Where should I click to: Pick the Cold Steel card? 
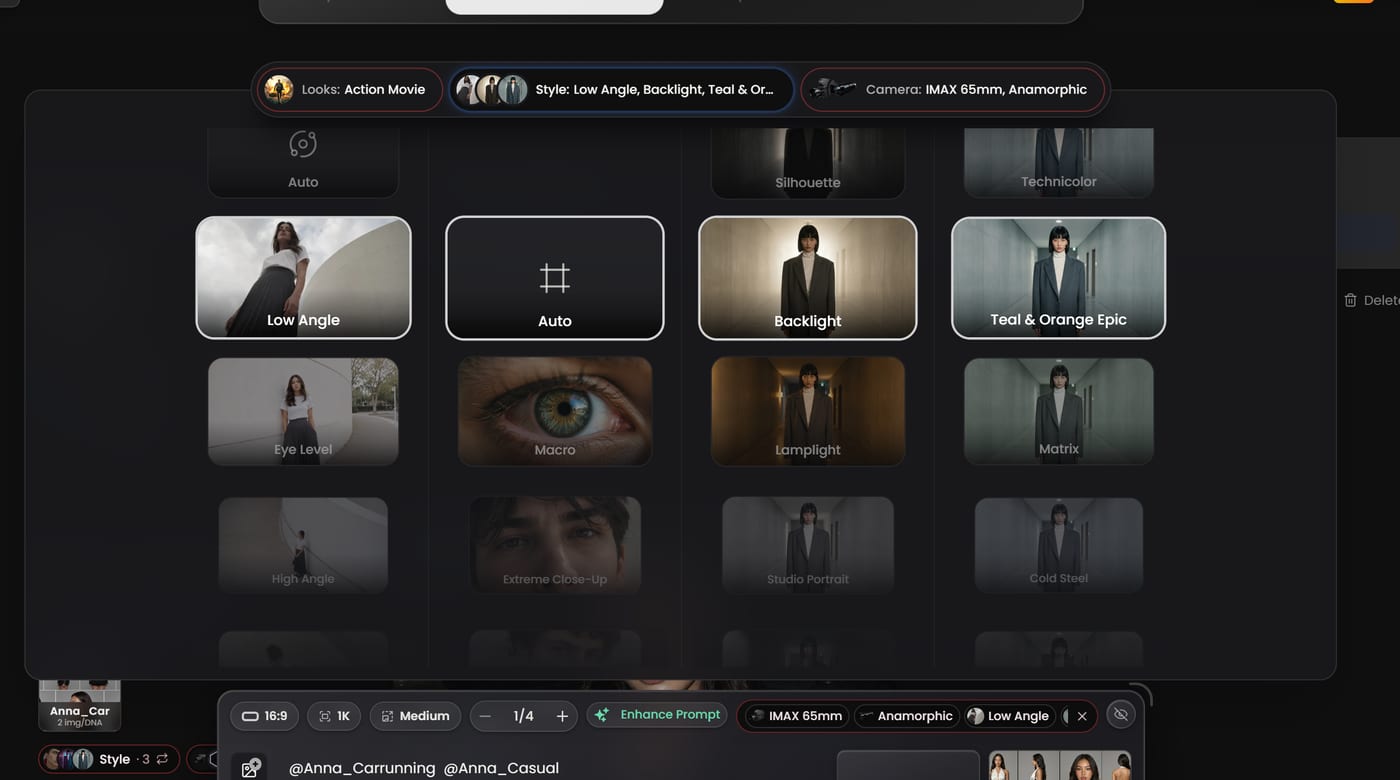(1059, 545)
